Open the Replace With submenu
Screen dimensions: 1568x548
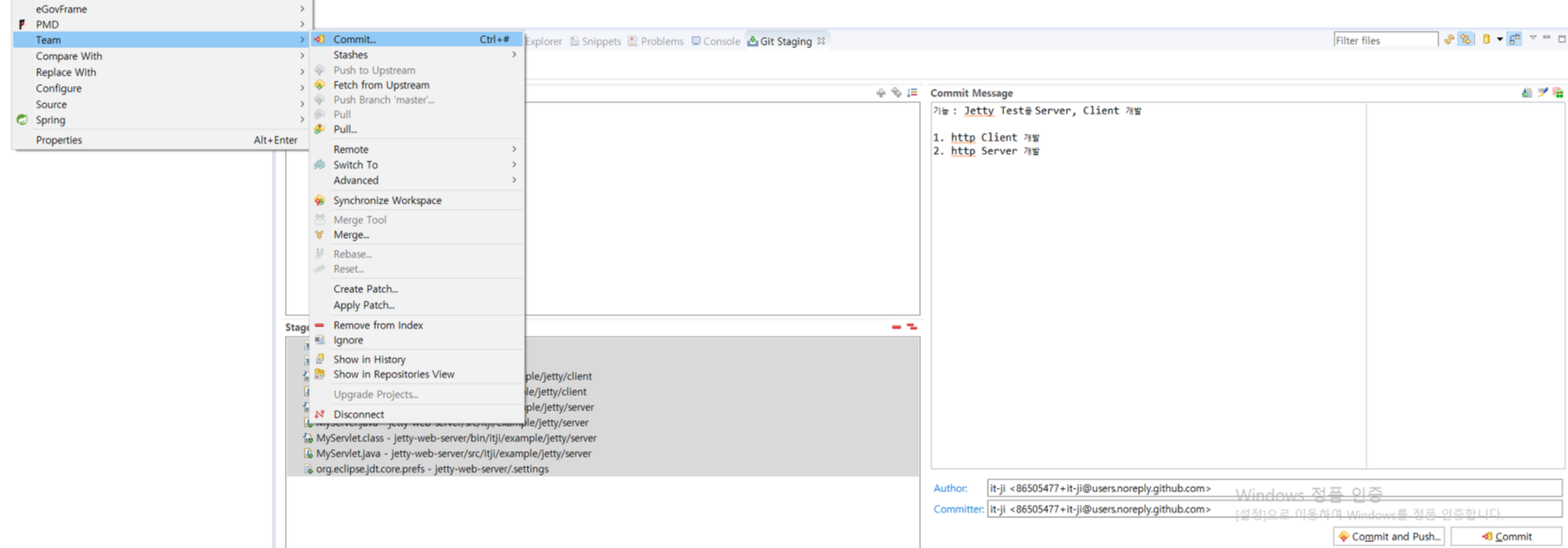[160, 72]
